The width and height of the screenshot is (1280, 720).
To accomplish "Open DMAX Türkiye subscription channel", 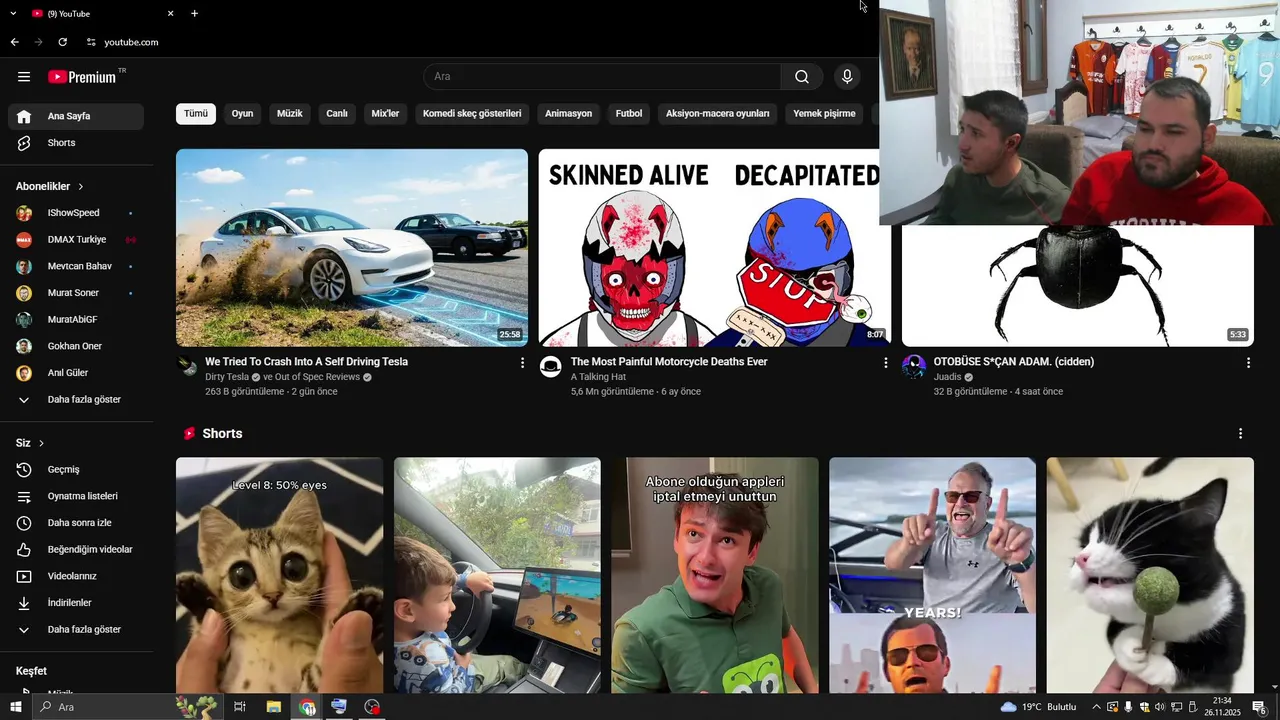I will [x=76, y=240].
